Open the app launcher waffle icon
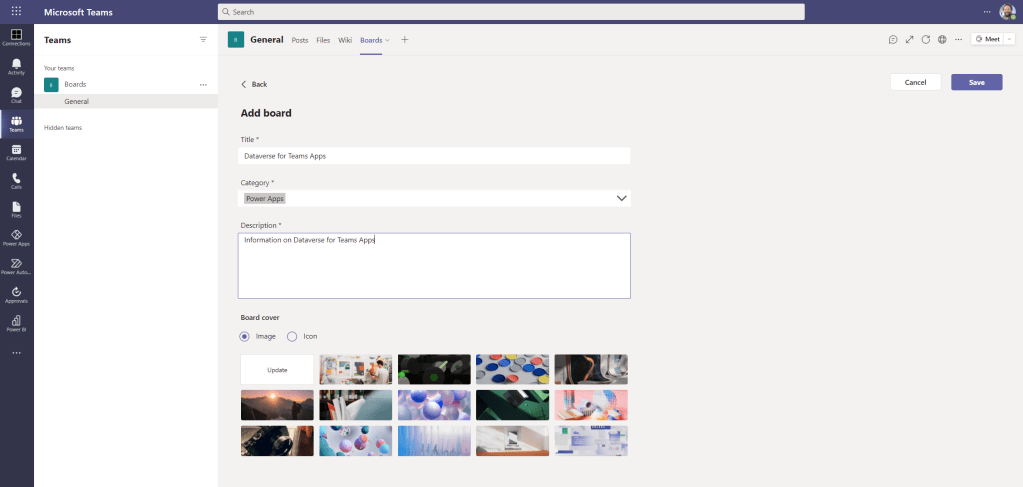 pos(16,12)
